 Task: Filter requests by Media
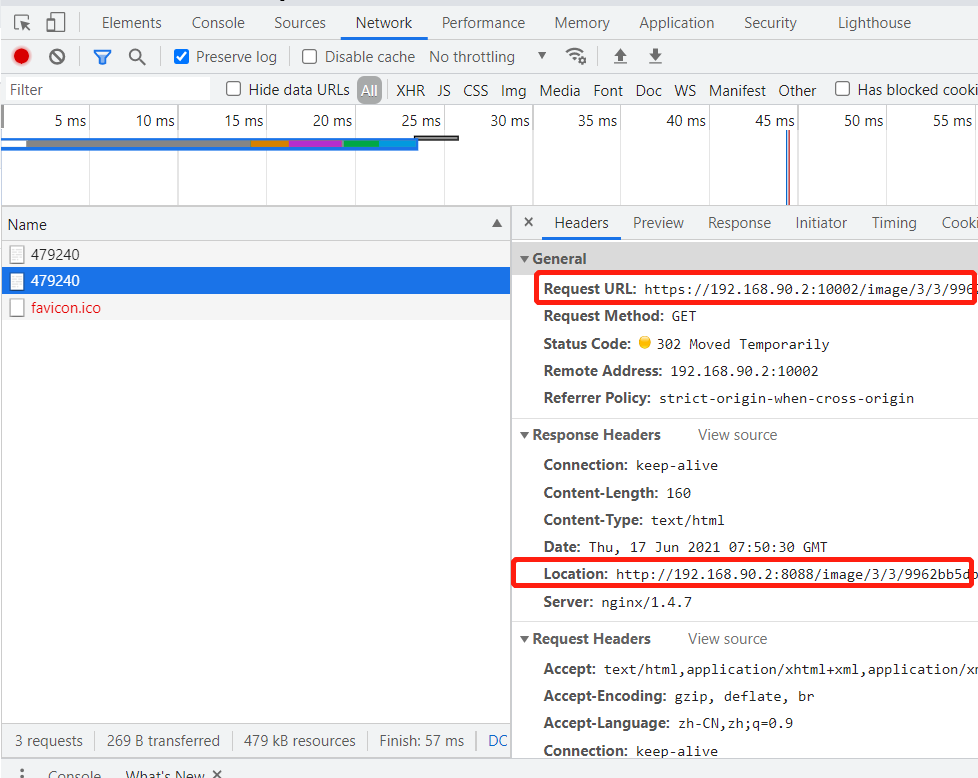coord(559,90)
